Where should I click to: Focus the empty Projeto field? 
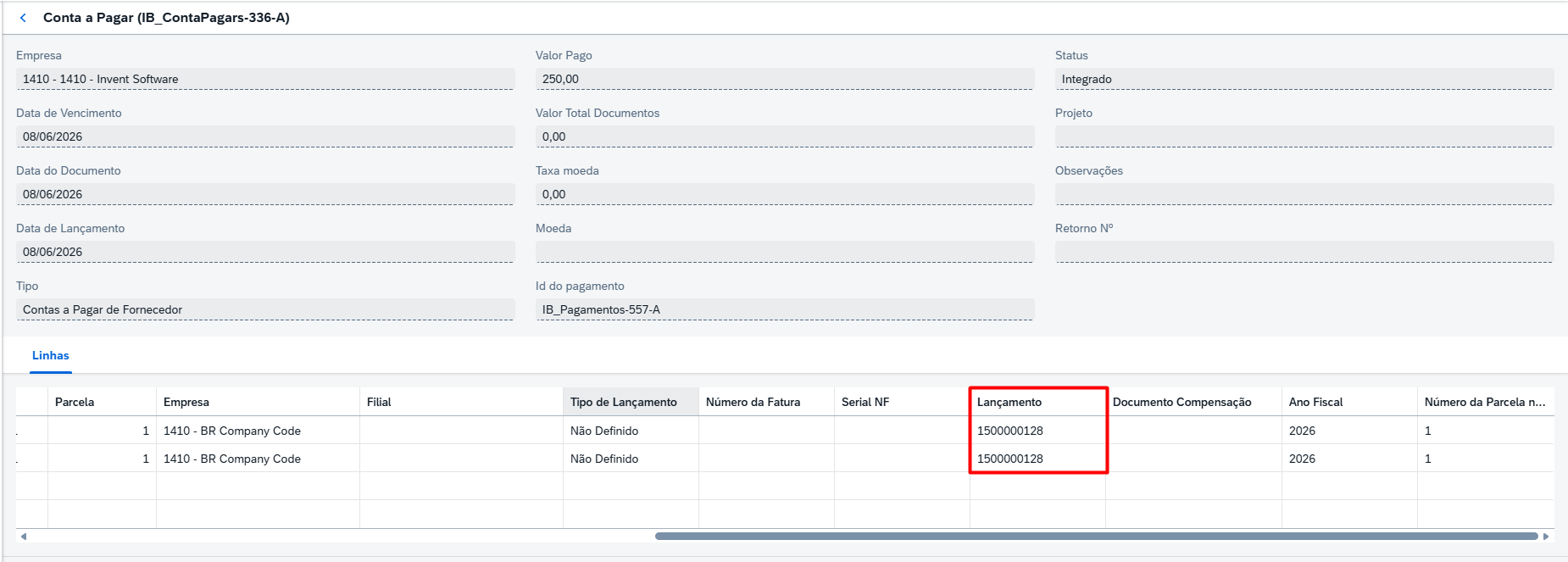[1304, 136]
